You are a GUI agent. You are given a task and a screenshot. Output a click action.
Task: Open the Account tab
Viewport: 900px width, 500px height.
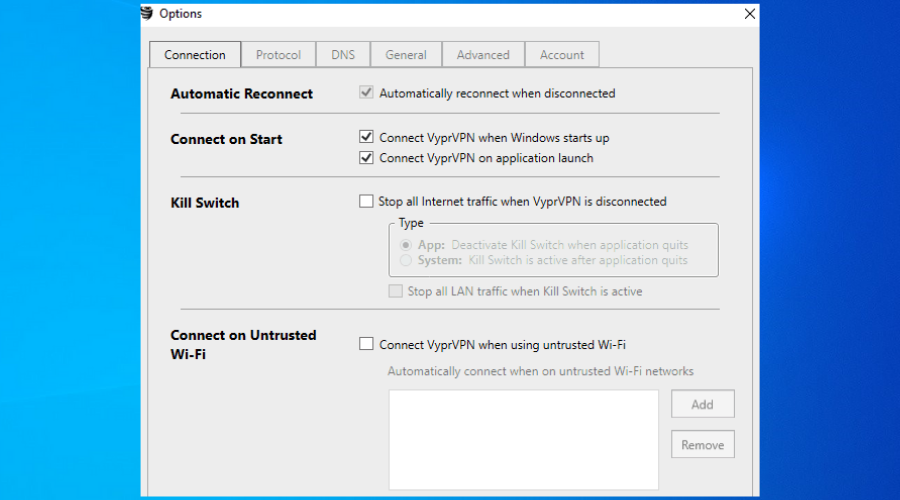tap(562, 55)
